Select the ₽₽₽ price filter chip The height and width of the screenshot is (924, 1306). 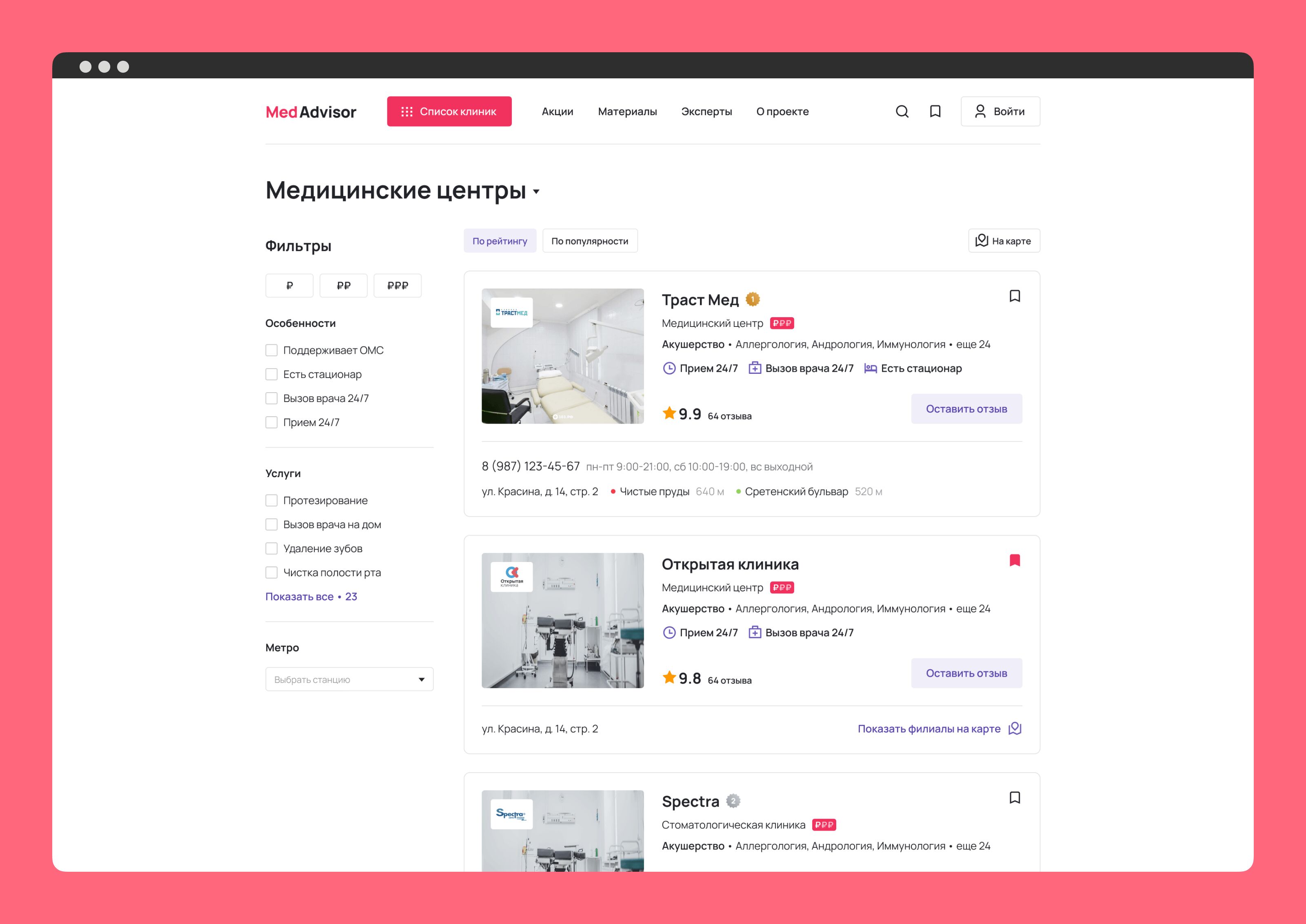(x=397, y=286)
